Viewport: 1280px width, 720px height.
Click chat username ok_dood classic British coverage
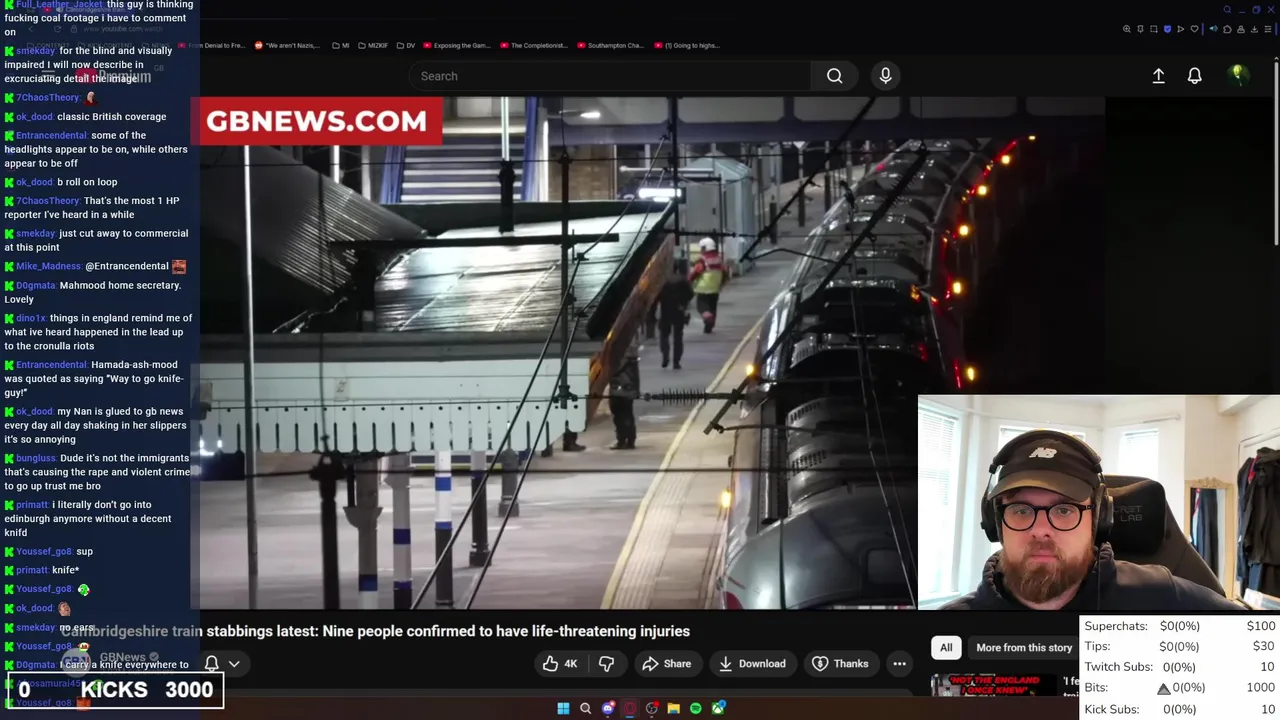coord(34,116)
